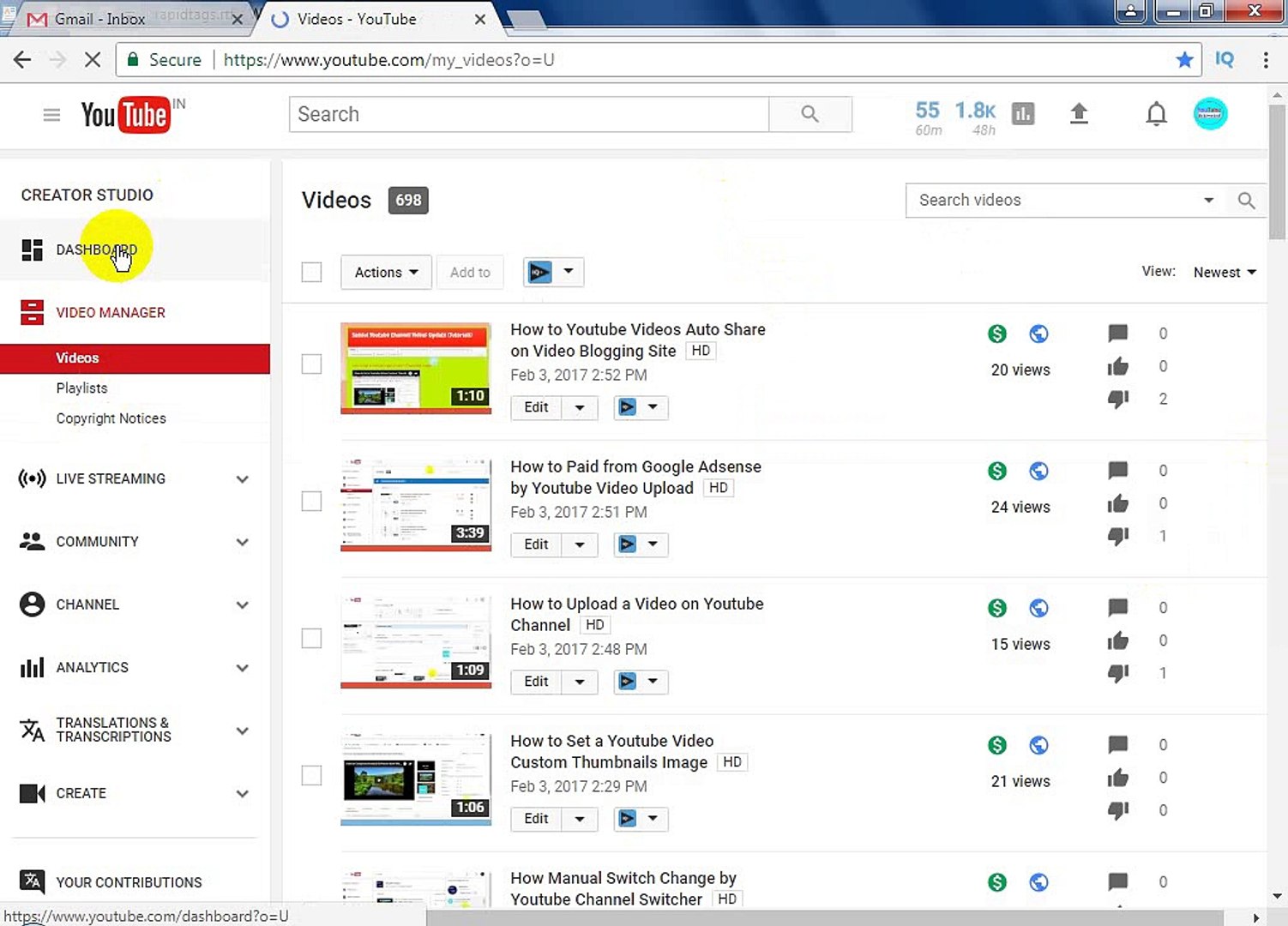Open Copyright Notices in sidebar

pyautogui.click(x=111, y=418)
